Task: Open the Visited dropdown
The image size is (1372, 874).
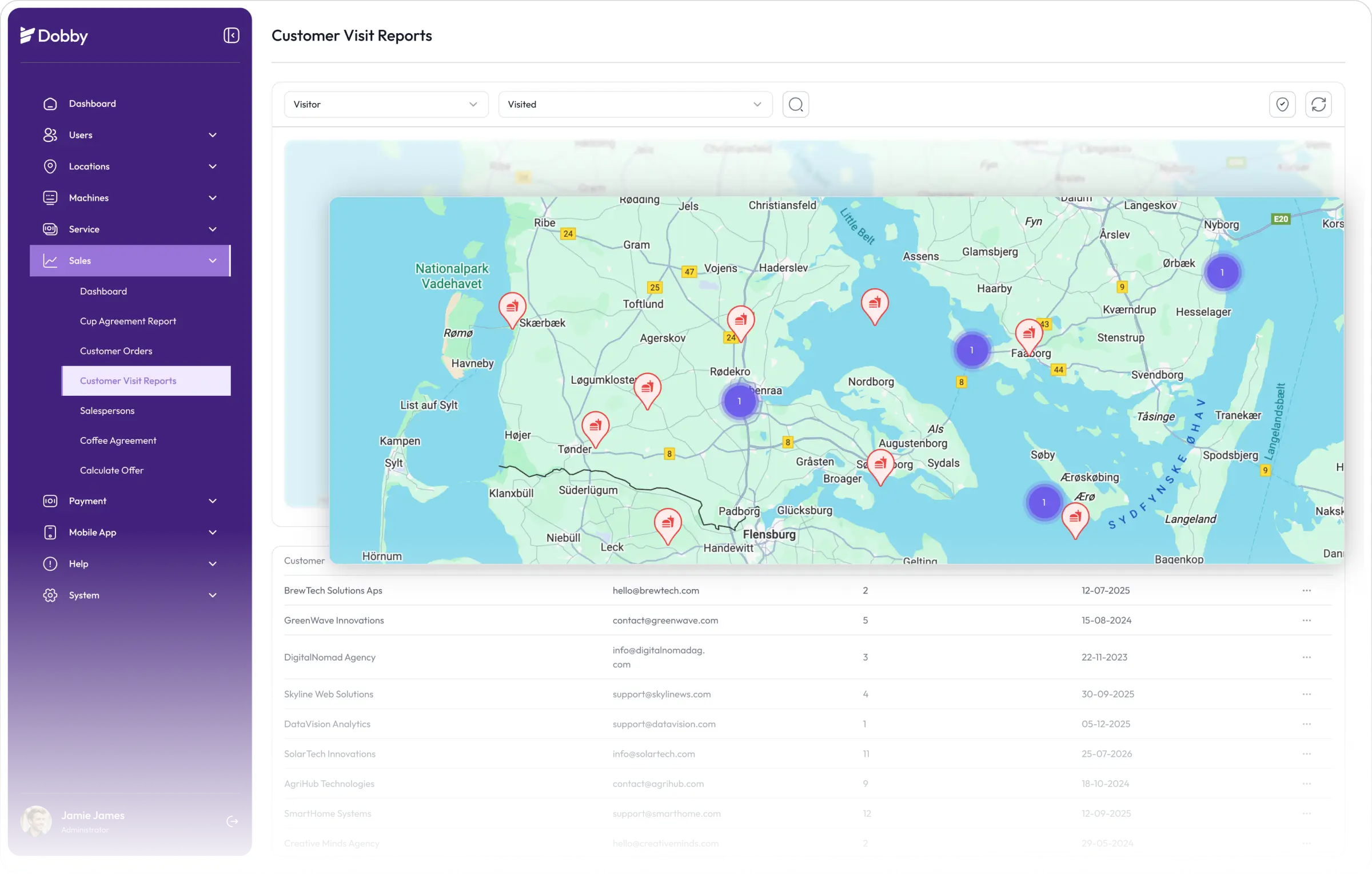Action: coord(635,105)
